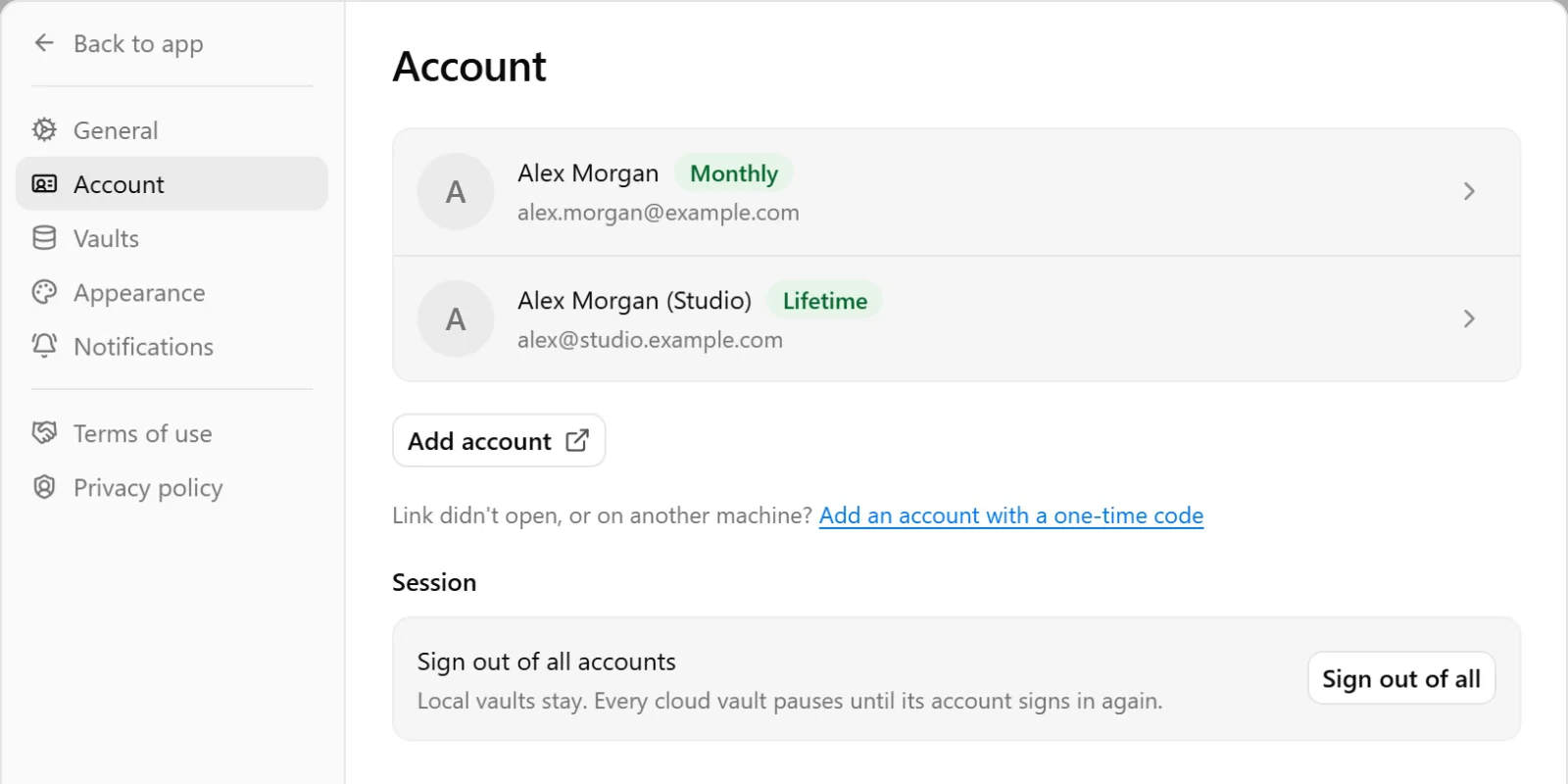The height and width of the screenshot is (784, 1568).
Task: Click the Account page heading
Action: tap(469, 67)
